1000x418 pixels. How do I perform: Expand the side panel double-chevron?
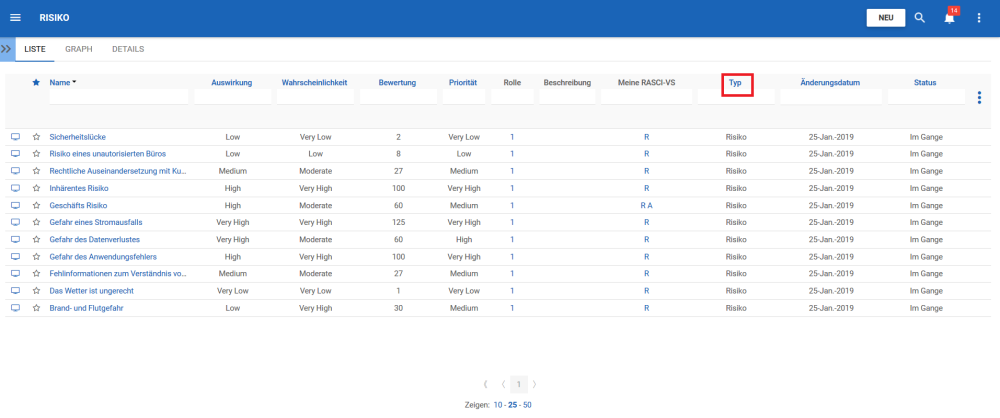7,49
